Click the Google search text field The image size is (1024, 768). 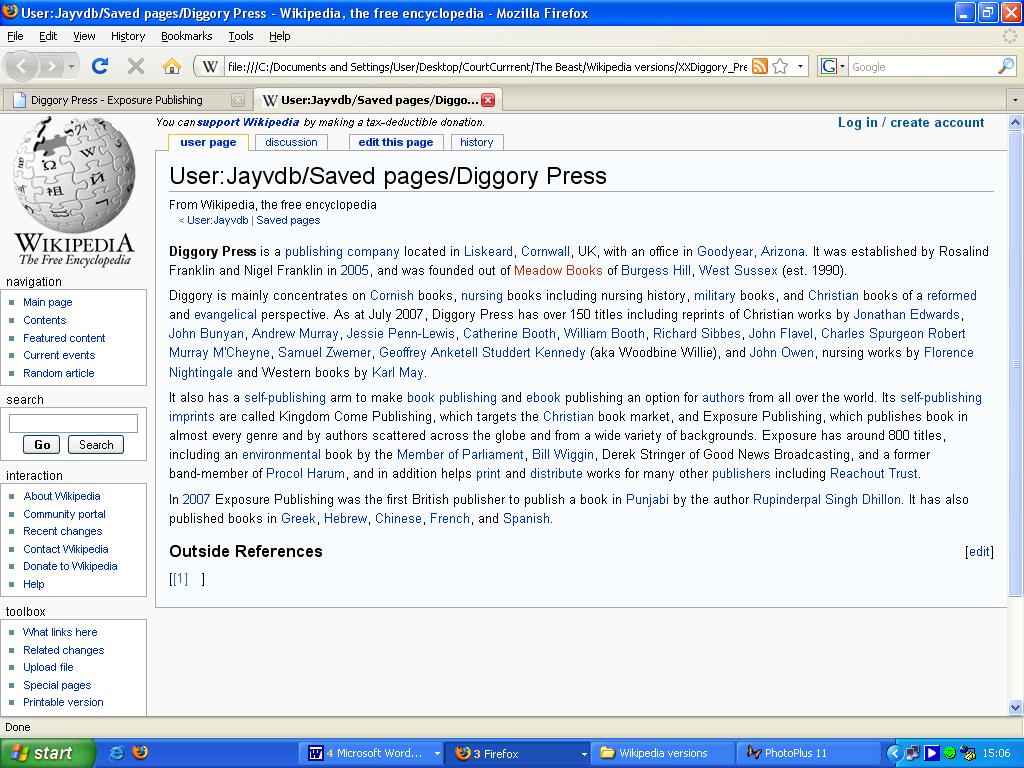923,67
